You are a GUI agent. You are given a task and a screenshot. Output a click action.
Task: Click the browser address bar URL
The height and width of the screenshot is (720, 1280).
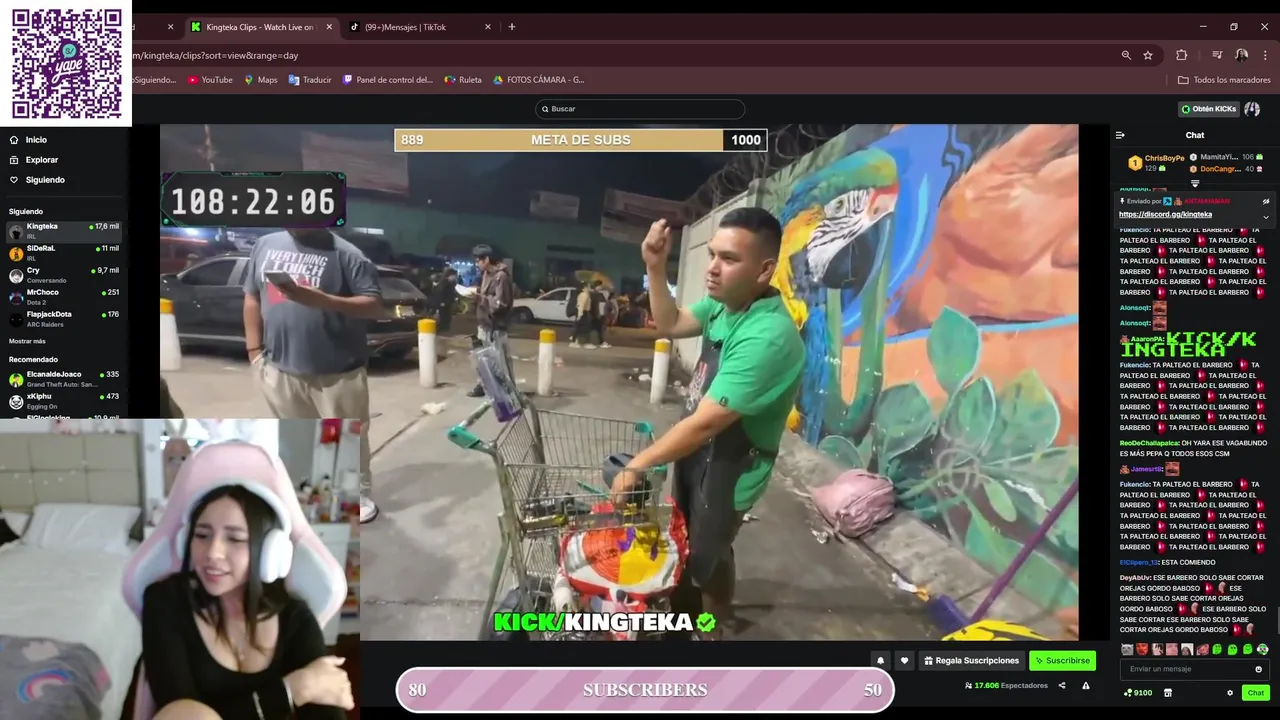pos(215,56)
